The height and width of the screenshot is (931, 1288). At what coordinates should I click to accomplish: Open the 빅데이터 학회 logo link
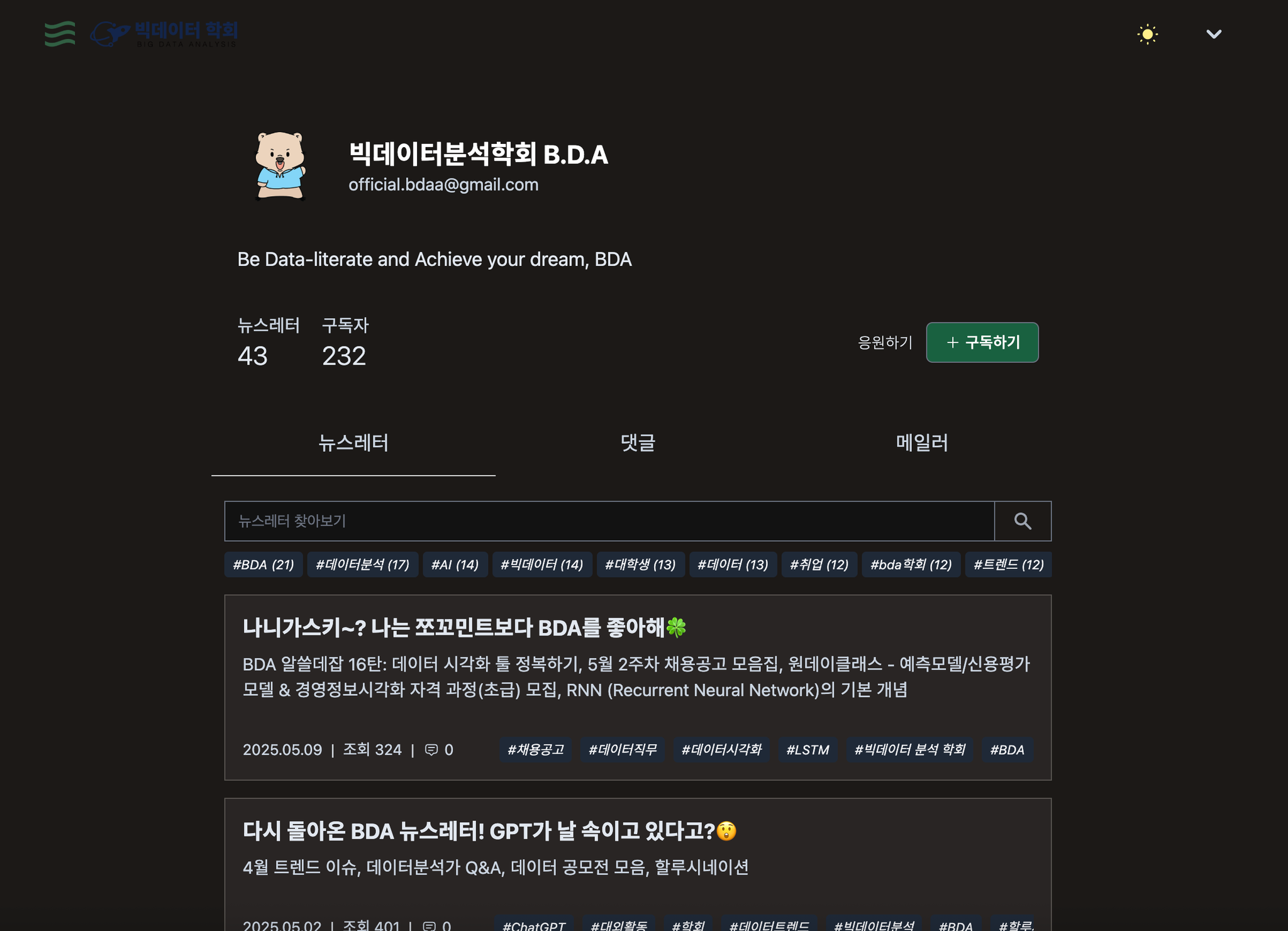(x=164, y=34)
